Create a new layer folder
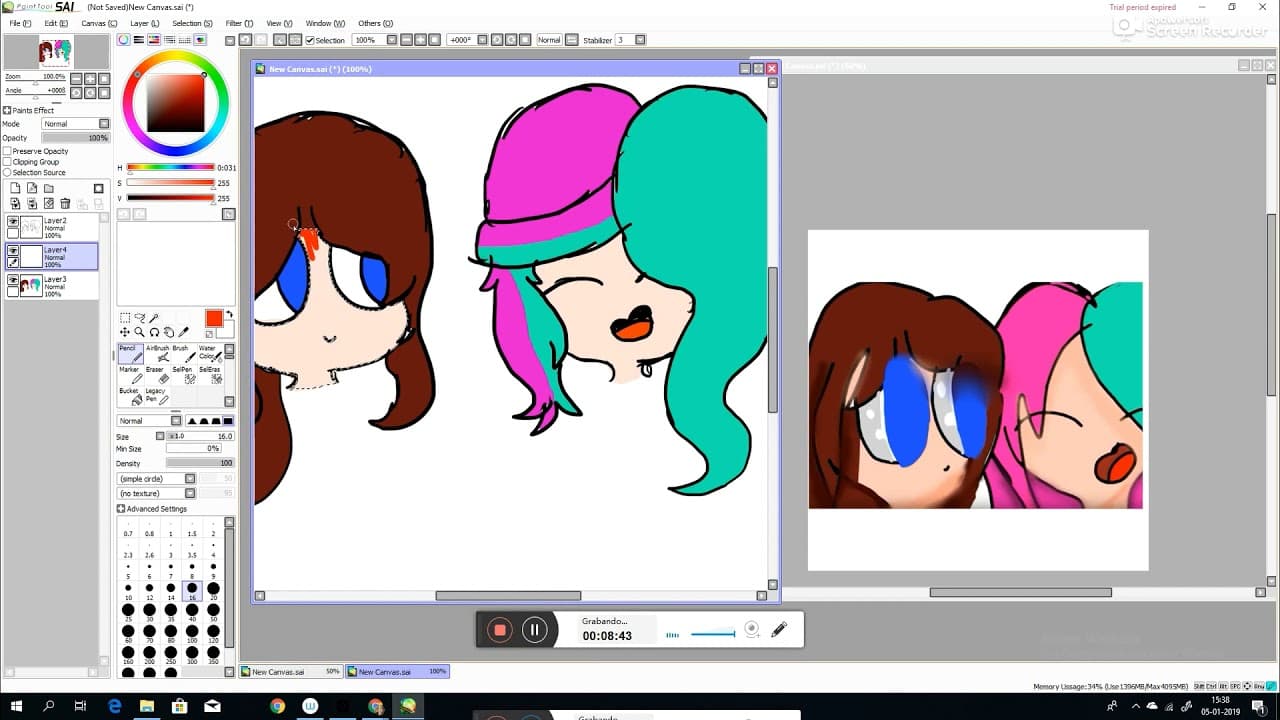Viewport: 1280px width, 720px height. click(48, 188)
